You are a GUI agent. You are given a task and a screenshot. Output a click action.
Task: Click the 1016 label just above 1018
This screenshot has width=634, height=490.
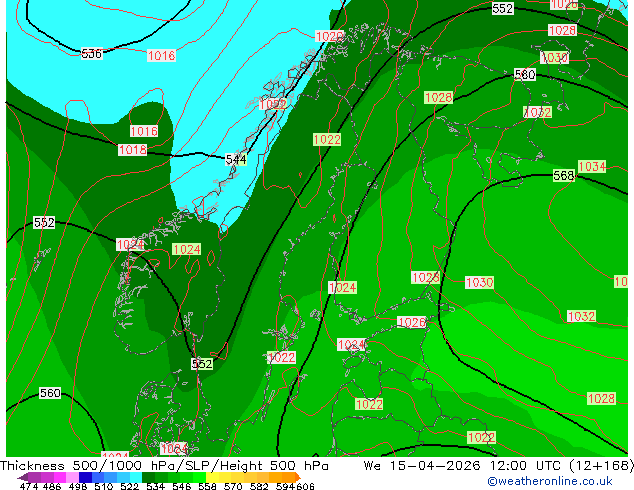pyautogui.click(x=144, y=131)
